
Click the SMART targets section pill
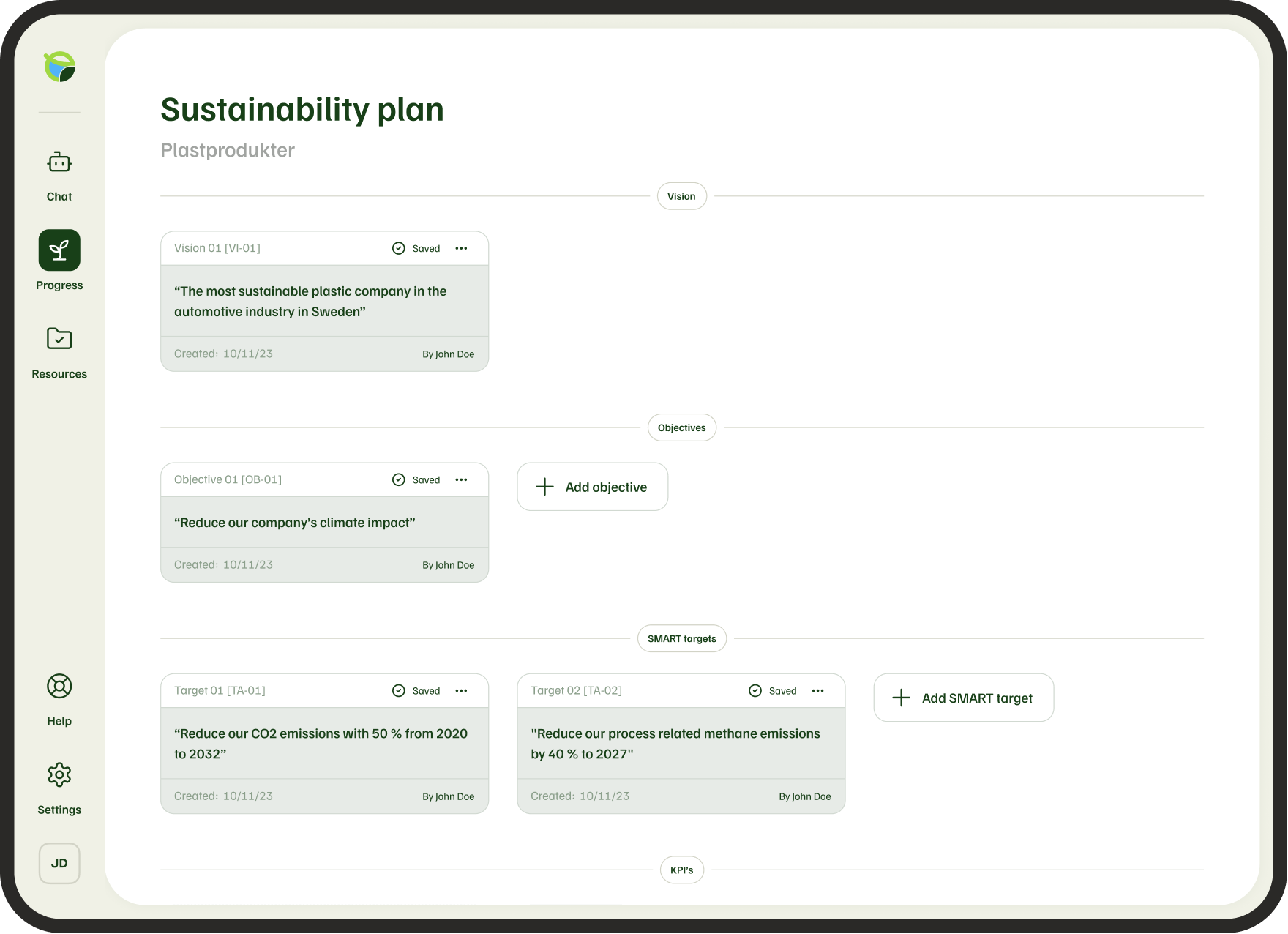[x=681, y=638]
